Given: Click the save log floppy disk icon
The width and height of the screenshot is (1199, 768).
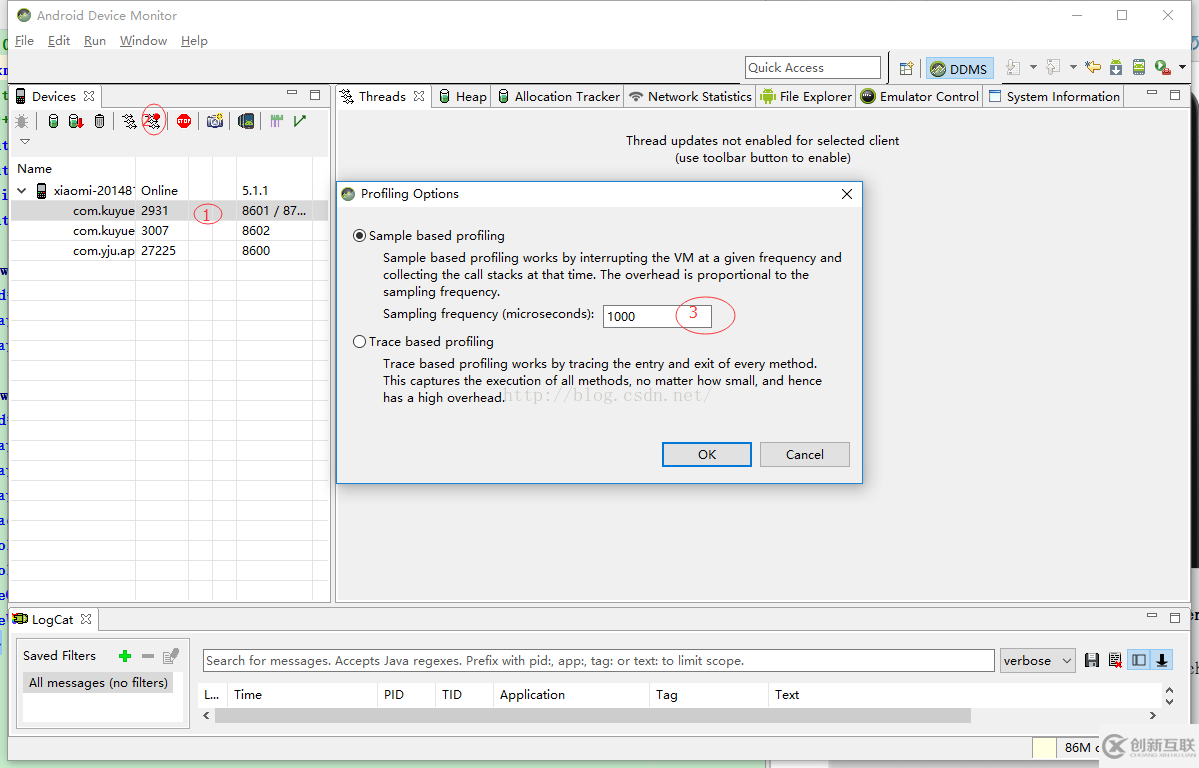Looking at the screenshot, I should coord(1092,660).
